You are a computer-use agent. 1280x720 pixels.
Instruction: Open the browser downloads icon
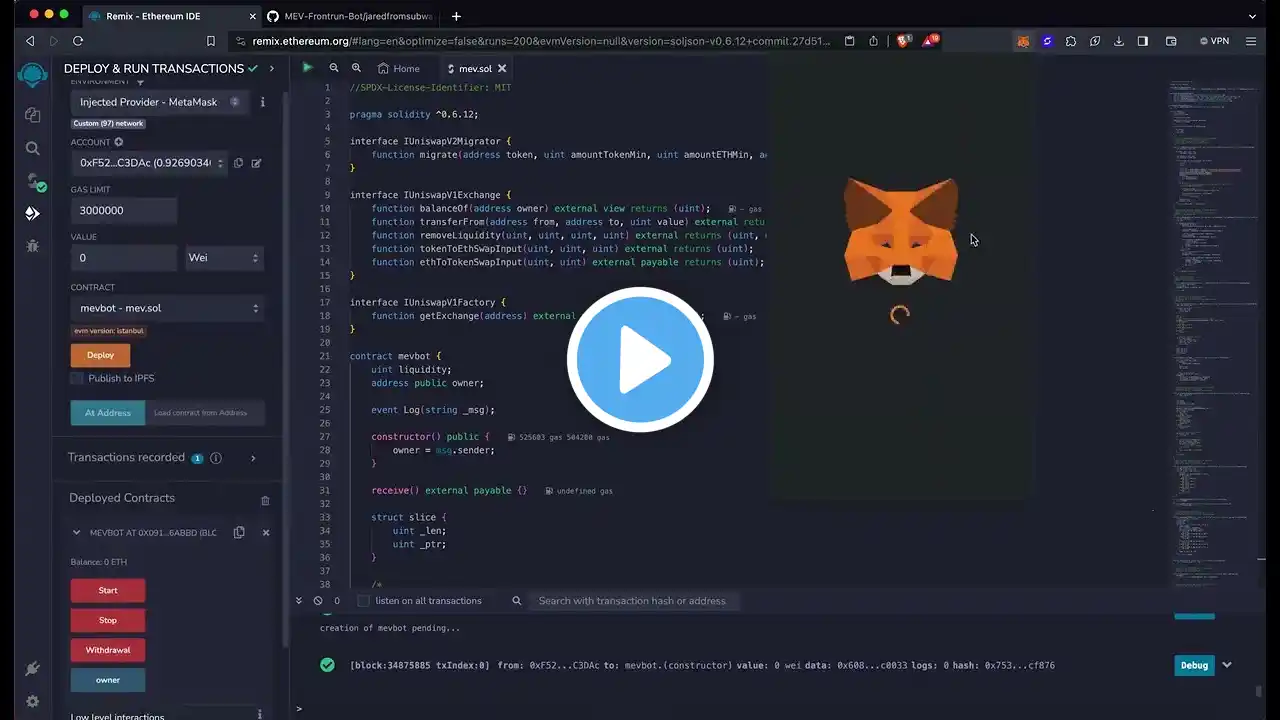tap(1118, 41)
